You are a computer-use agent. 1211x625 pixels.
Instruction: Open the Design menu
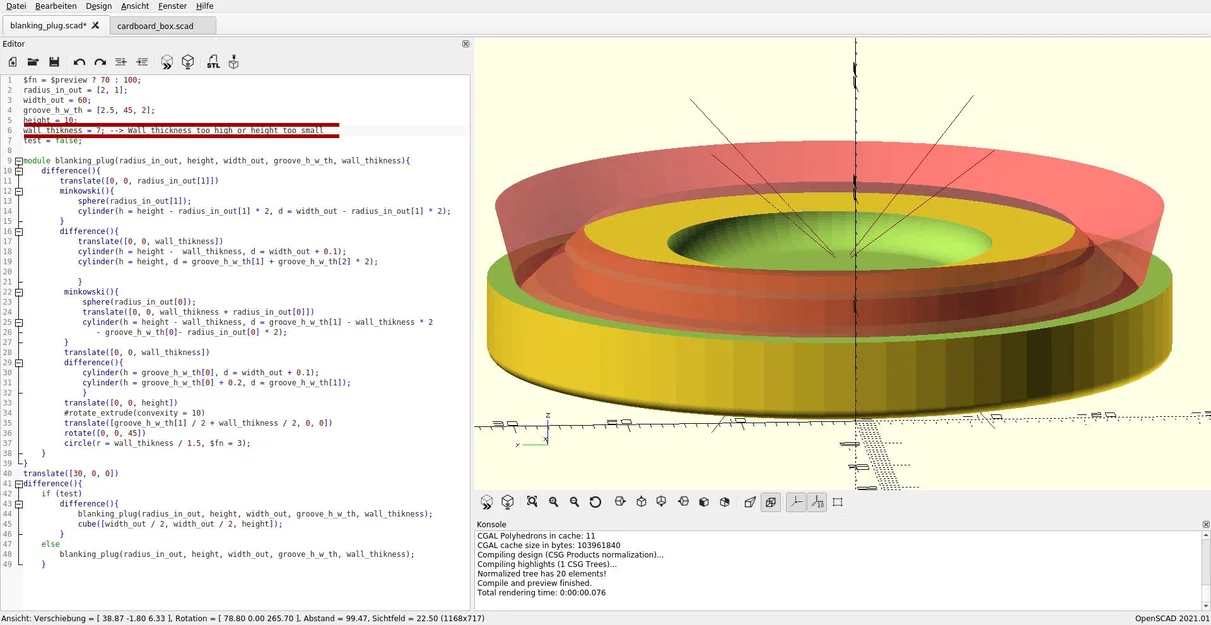99,6
